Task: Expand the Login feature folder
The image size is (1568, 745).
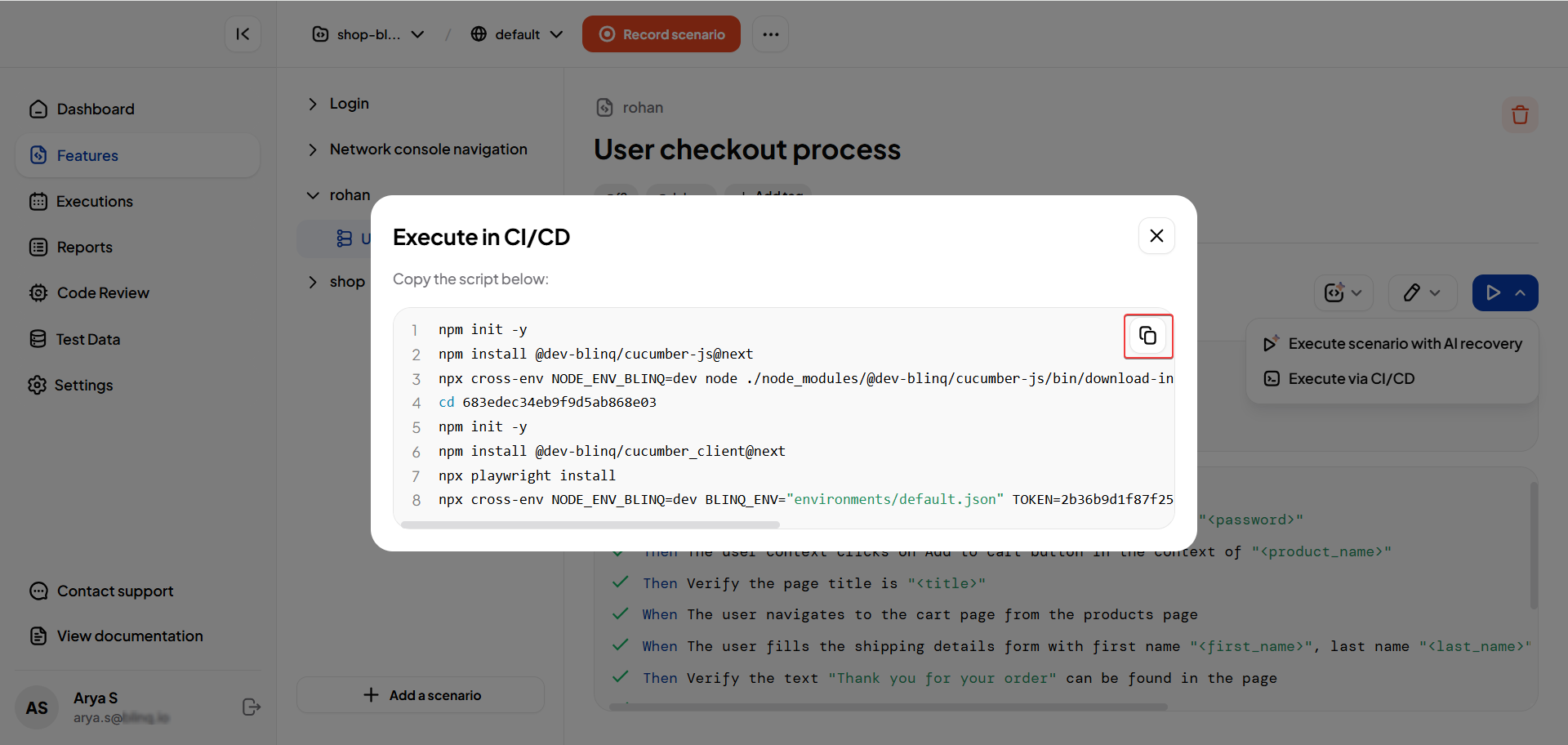Action: (x=313, y=104)
